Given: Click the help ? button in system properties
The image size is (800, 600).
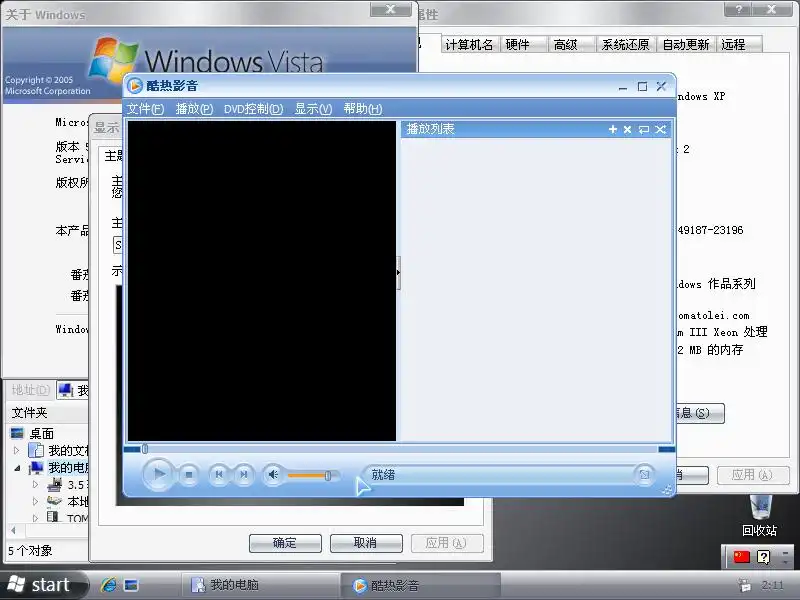Looking at the screenshot, I should coord(739,9).
